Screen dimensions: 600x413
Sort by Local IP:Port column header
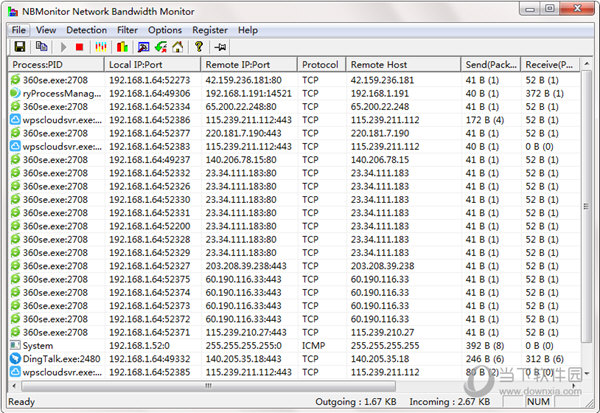pos(152,64)
